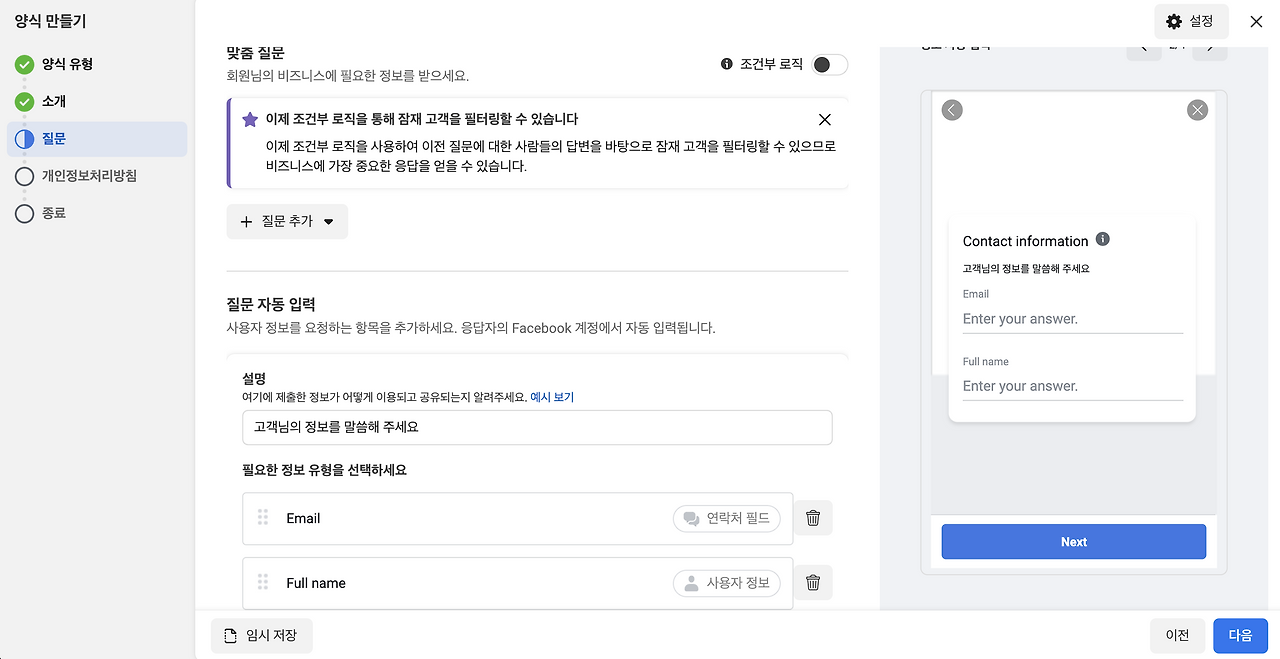1280x659 pixels.
Task: Delete the Full name field using its trash icon
Action: 813,583
